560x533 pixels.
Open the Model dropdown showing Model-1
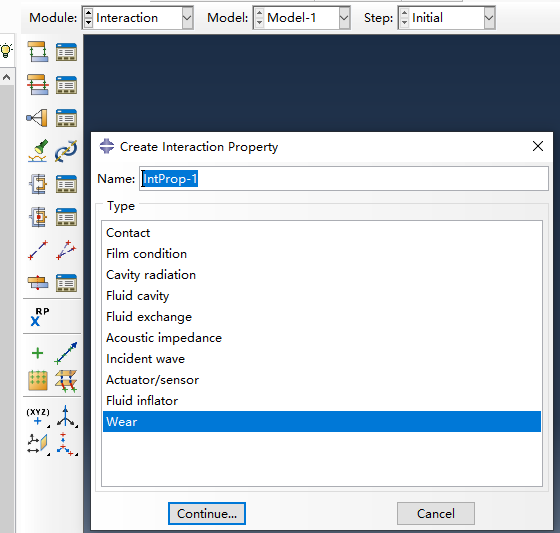(301, 18)
